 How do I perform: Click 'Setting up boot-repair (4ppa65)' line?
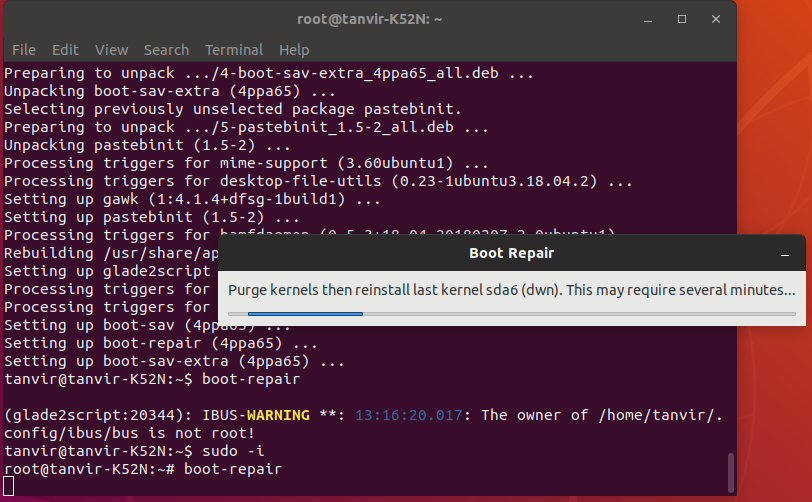(161, 343)
